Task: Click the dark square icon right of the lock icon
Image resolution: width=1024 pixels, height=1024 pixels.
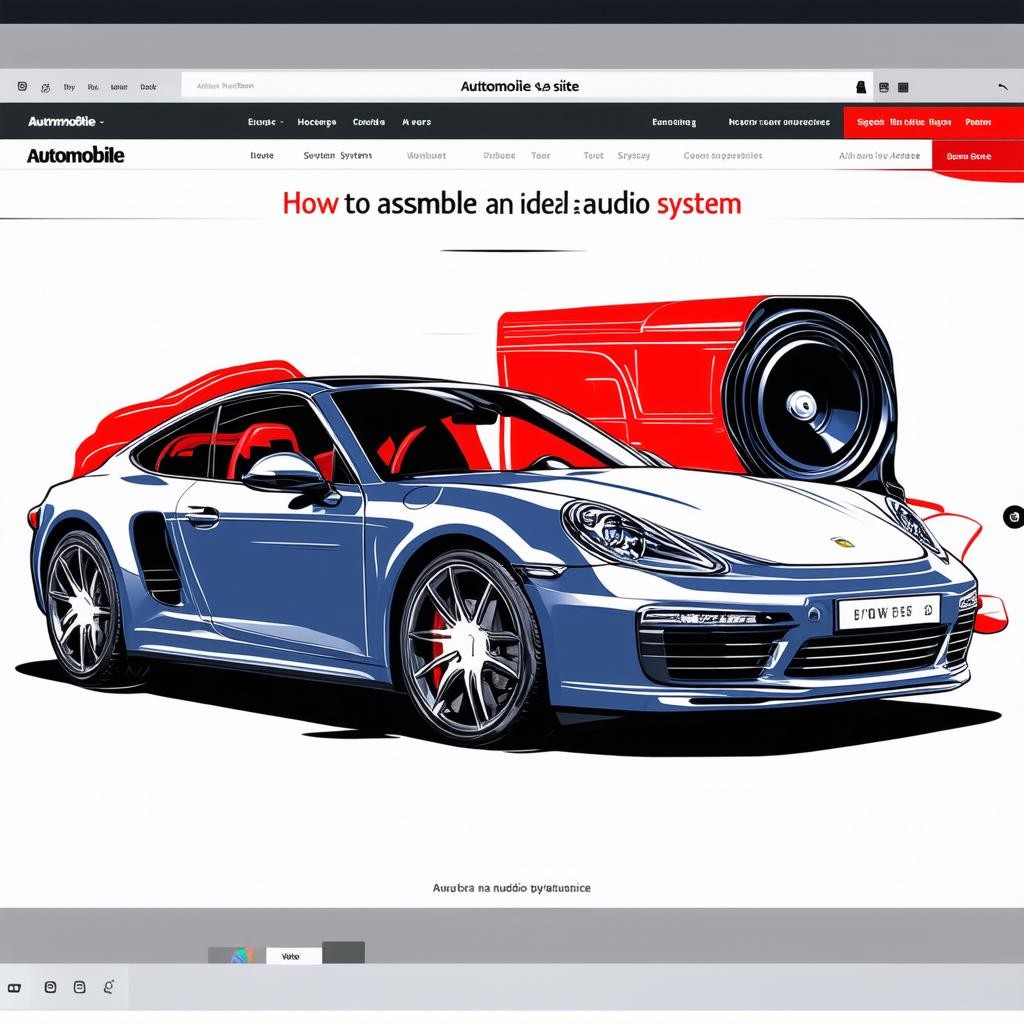Action: click(903, 87)
